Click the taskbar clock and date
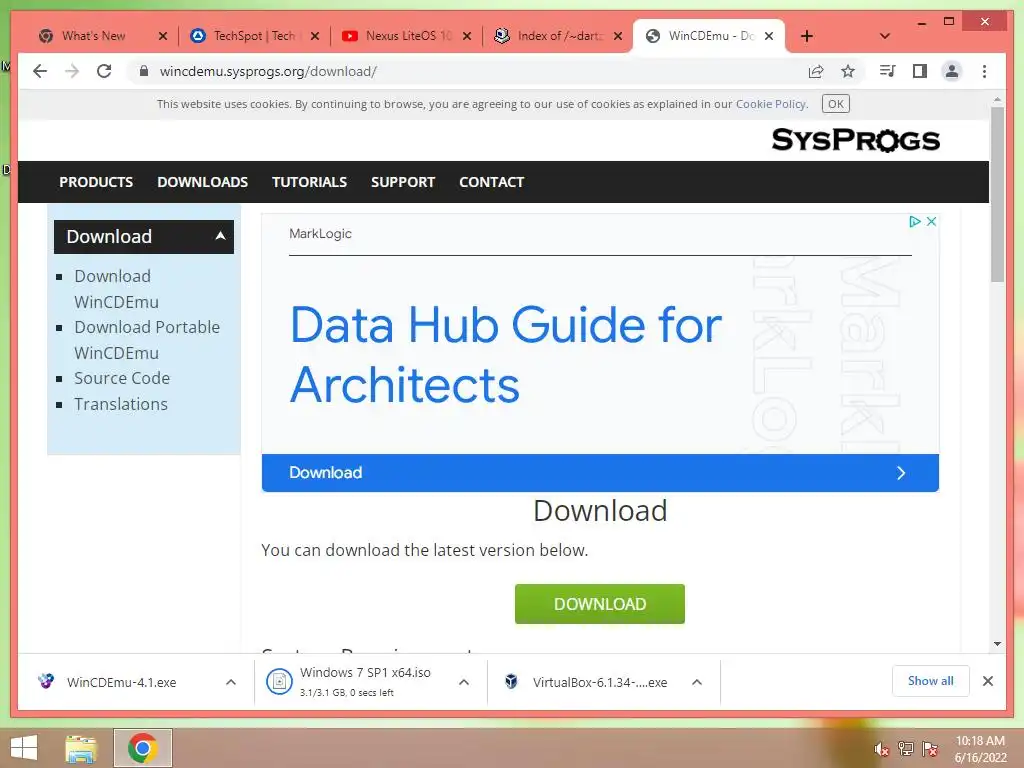This screenshot has width=1024, height=768. click(980, 749)
